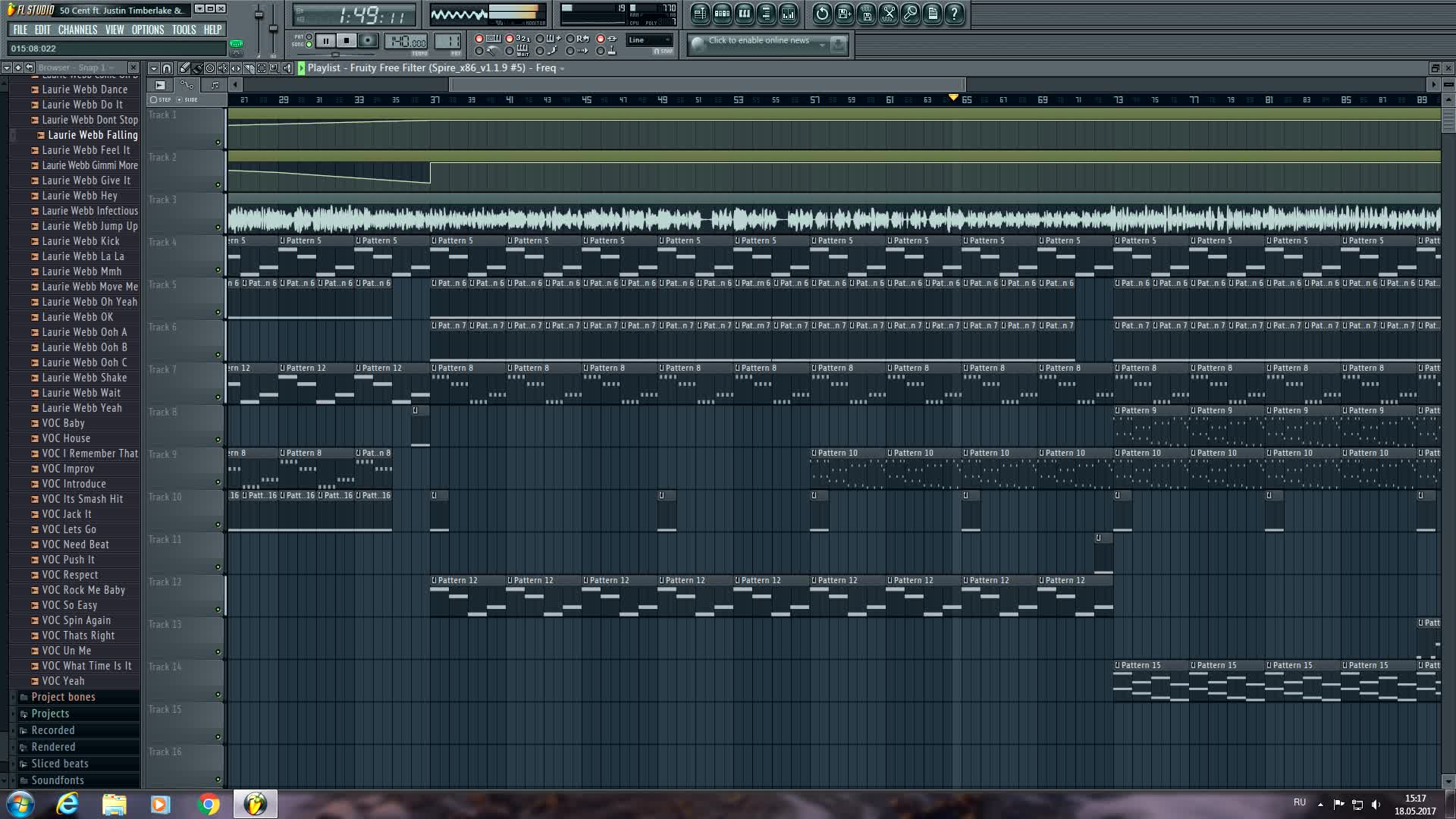Open the Mixer window icon

pos(788,14)
